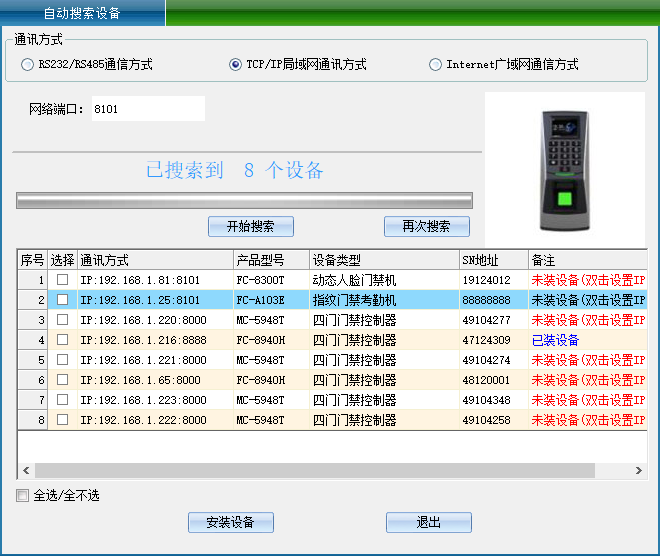Click the search progress bar
Image resolution: width=660 pixels, height=556 pixels.
(244, 200)
